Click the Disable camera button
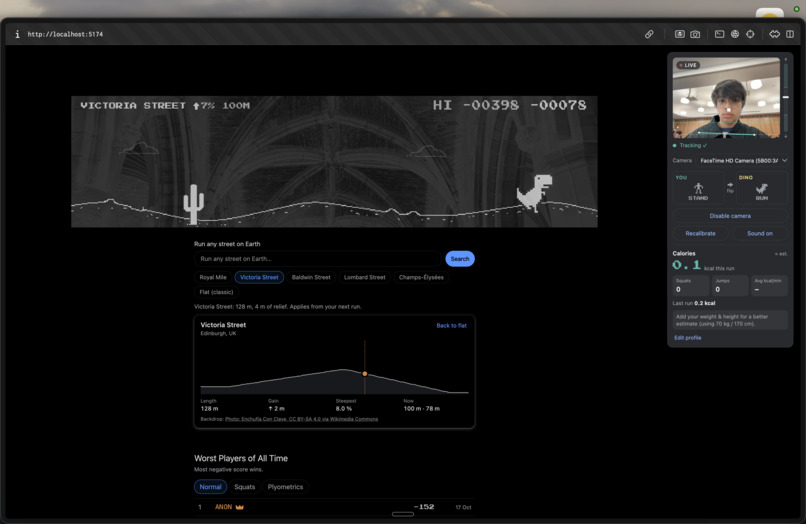 pyautogui.click(x=730, y=216)
